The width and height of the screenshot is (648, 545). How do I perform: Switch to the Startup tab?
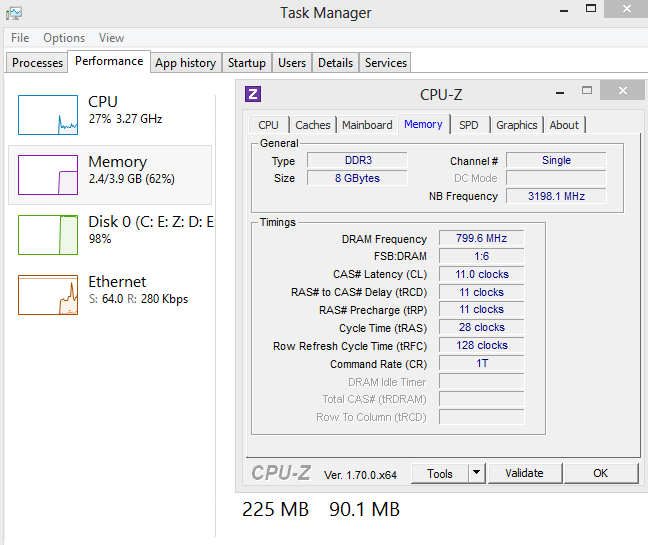point(247,63)
